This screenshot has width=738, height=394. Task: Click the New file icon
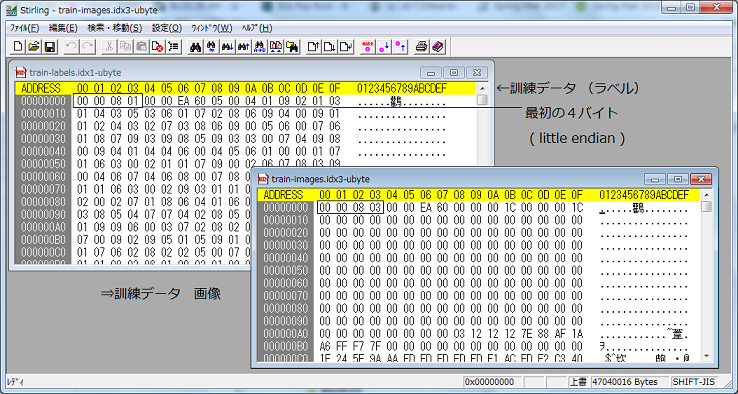click(x=18, y=47)
